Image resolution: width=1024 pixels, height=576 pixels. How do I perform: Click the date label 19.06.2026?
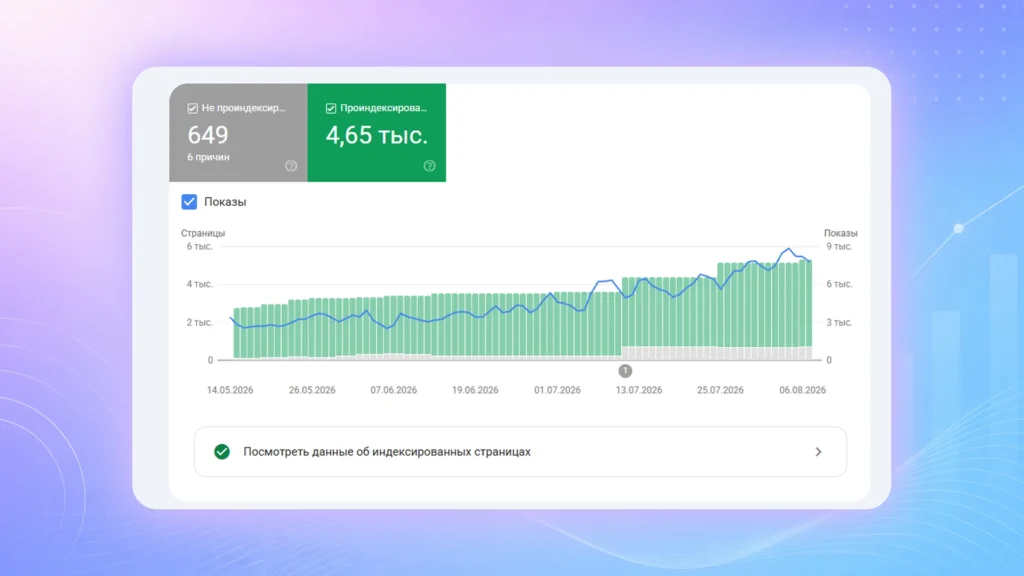click(x=475, y=390)
